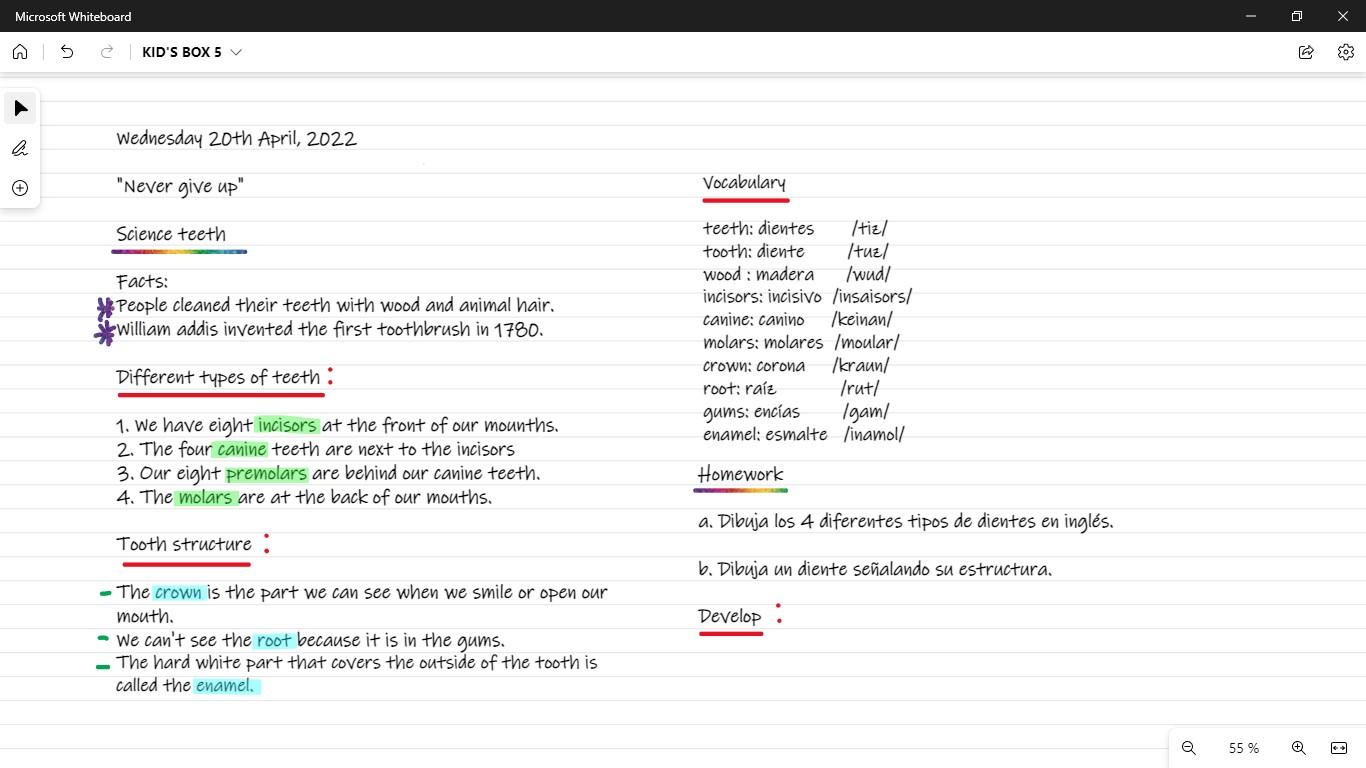Click the vocabulary line teeth: dientes
The image size is (1366, 768).
coord(795,228)
